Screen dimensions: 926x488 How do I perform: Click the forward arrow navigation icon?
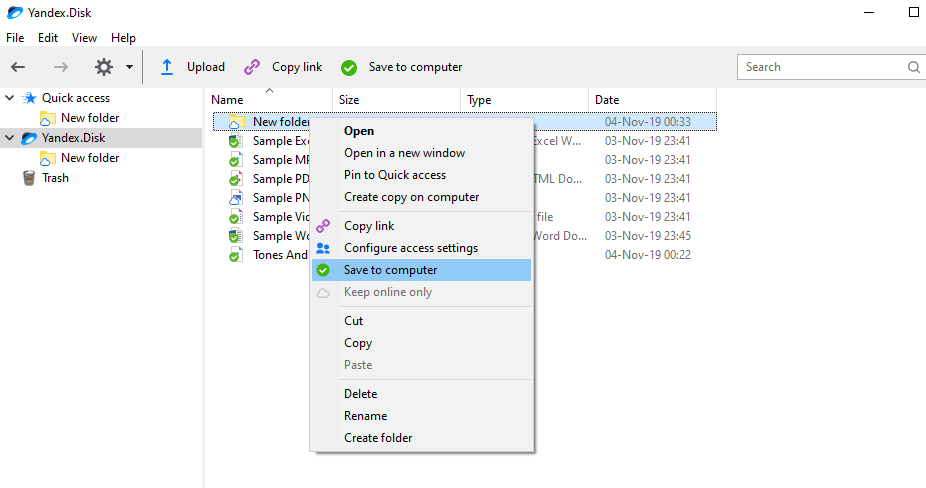click(x=61, y=67)
